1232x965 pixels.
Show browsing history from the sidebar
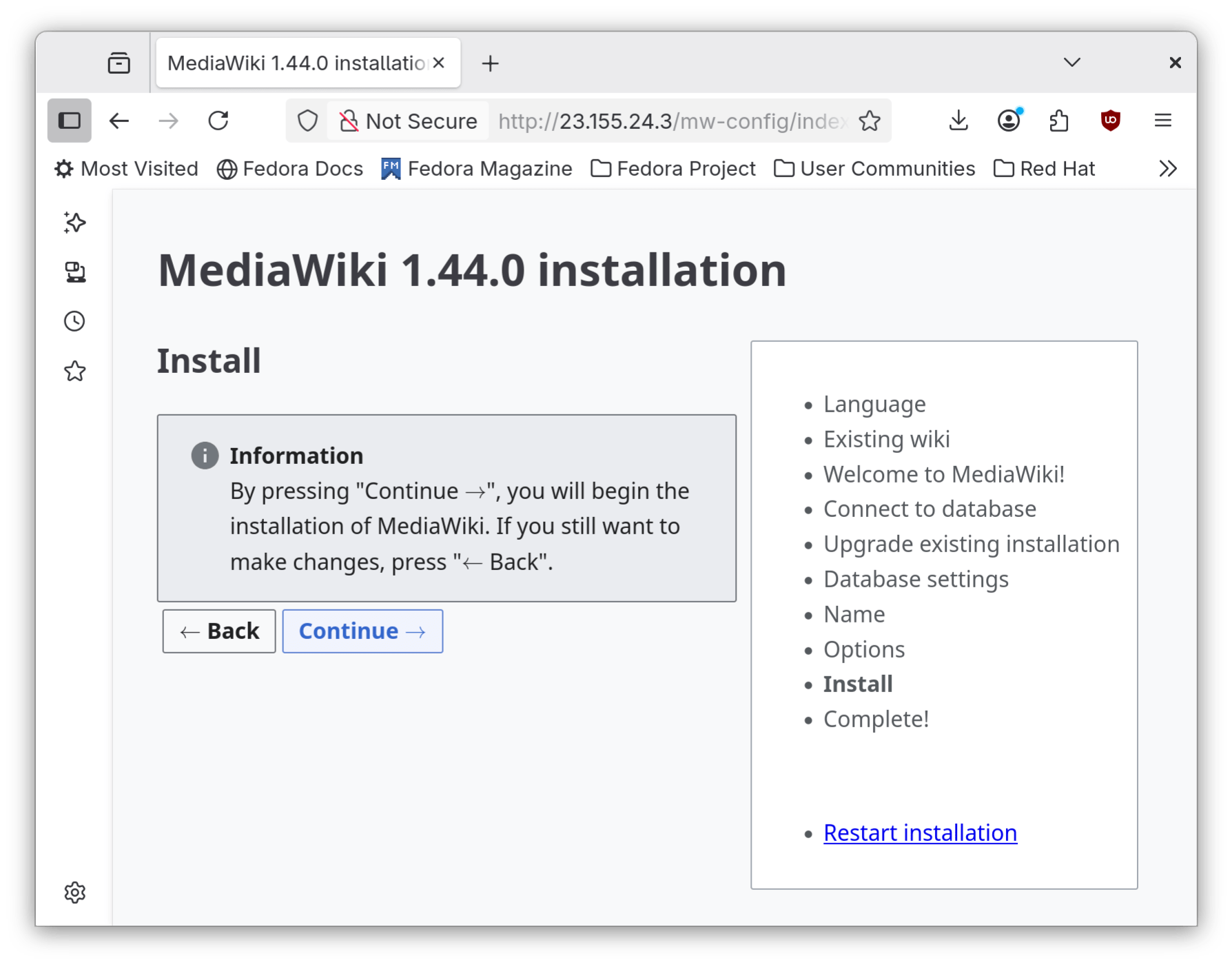(74, 321)
